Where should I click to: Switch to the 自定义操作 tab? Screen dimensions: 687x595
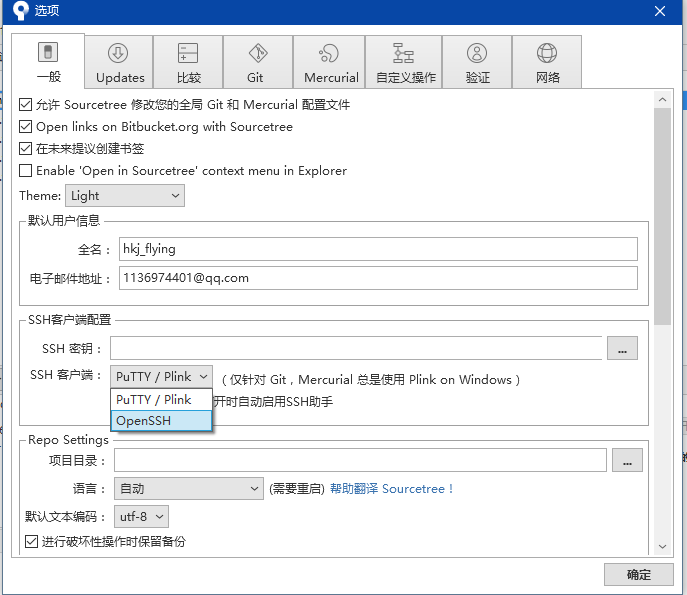pyautogui.click(x=404, y=62)
